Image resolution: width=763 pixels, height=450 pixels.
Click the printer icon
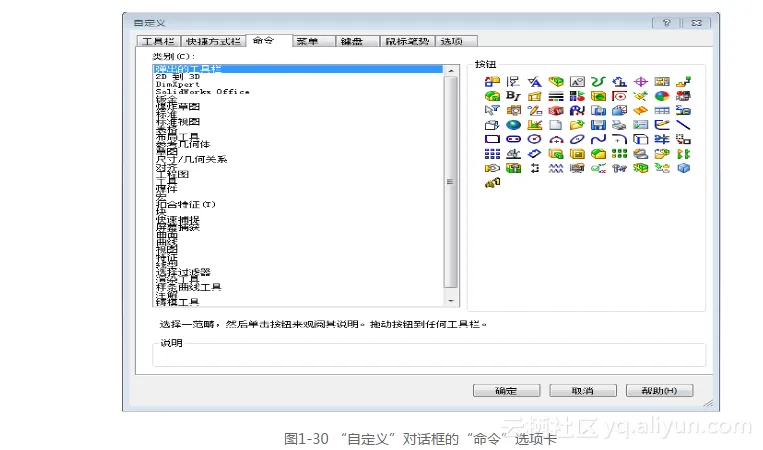619,125
